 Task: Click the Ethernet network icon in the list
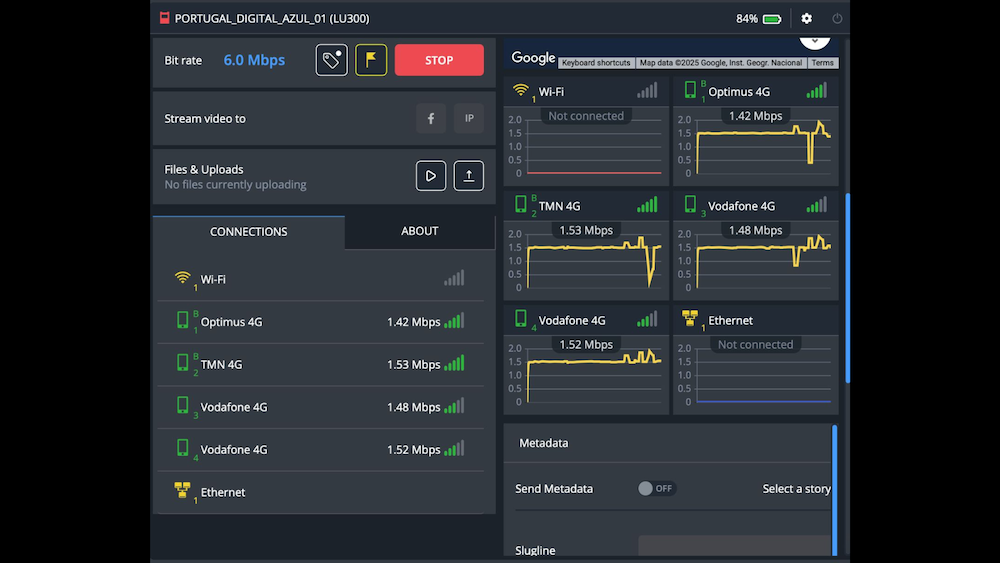click(x=182, y=490)
